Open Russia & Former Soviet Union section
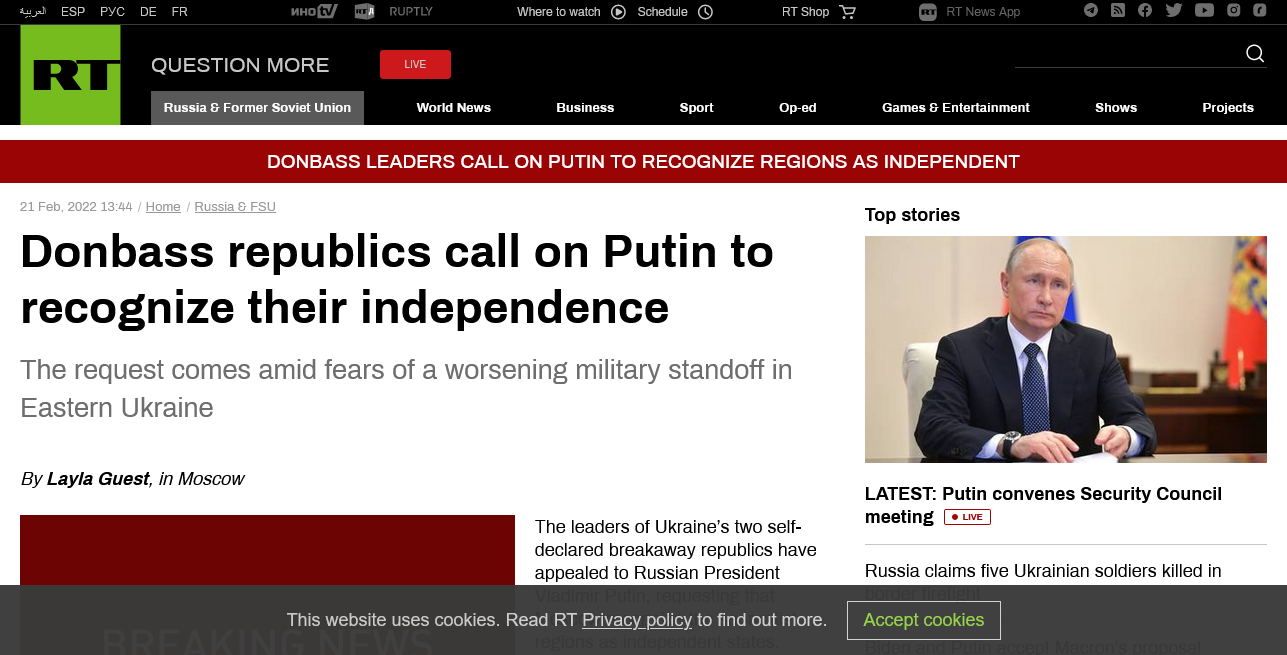This screenshot has height=655, width=1287. [257, 108]
